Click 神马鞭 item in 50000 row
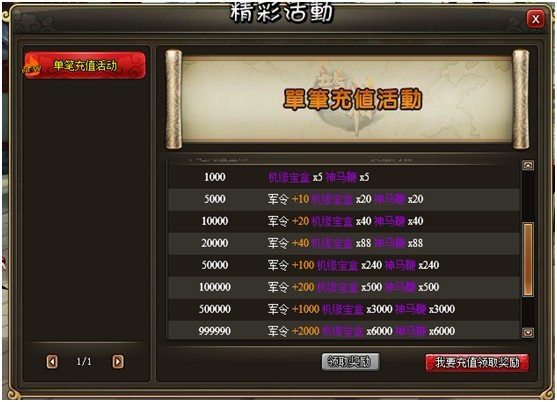 point(400,265)
